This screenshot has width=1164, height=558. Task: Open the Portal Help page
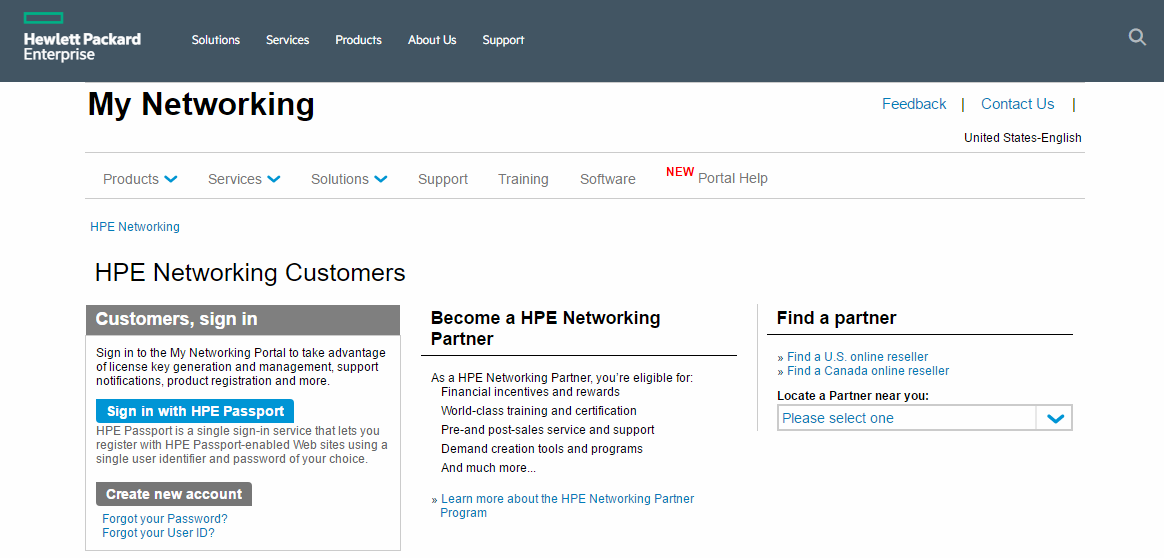tap(733, 178)
